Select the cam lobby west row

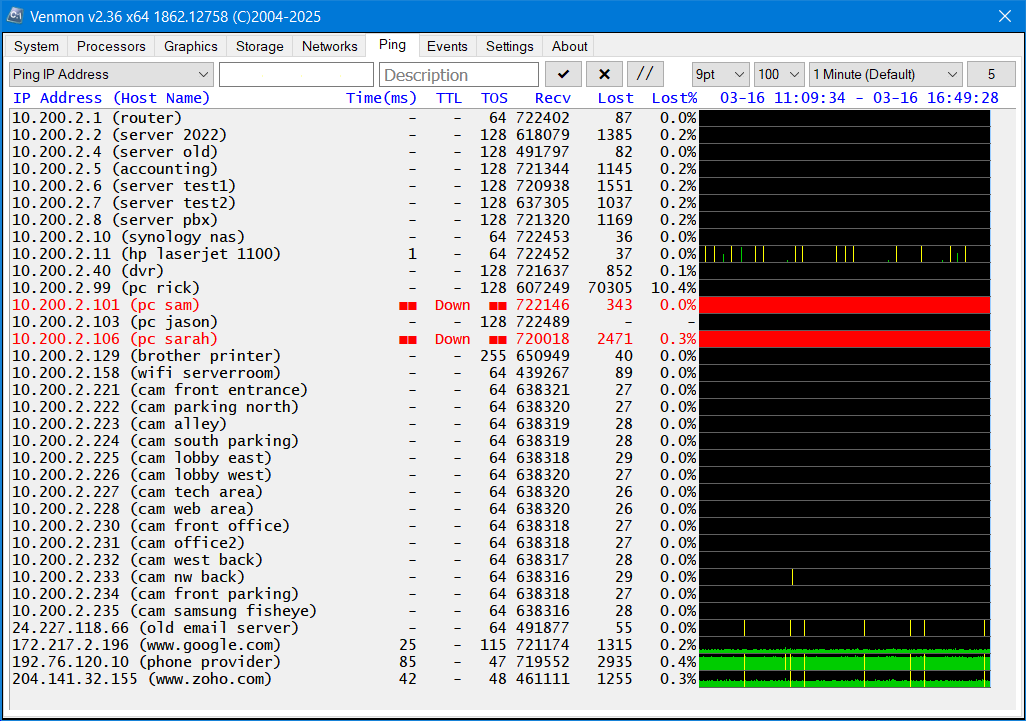pos(501,475)
